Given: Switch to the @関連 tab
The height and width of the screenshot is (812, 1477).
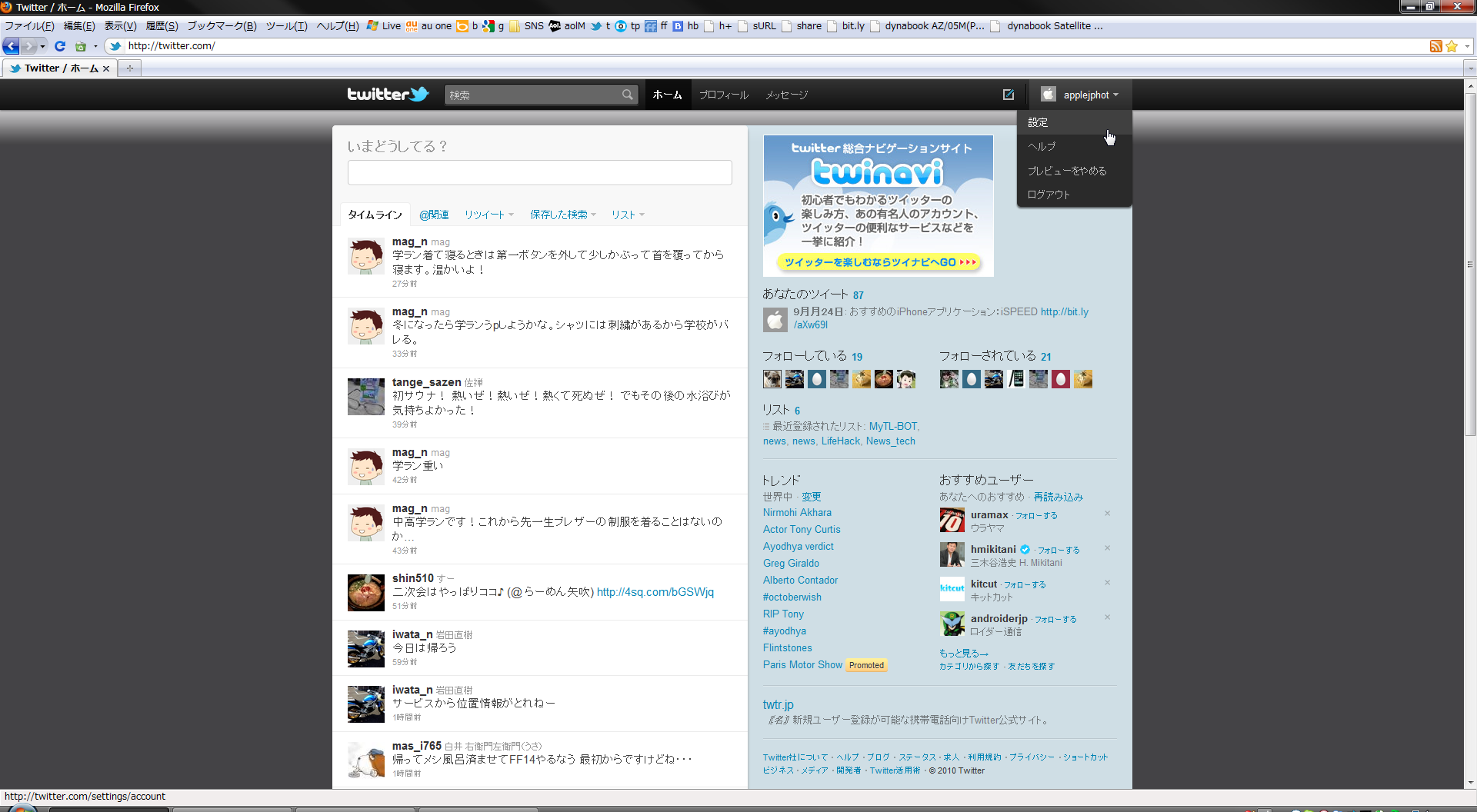Looking at the screenshot, I should pyautogui.click(x=434, y=215).
